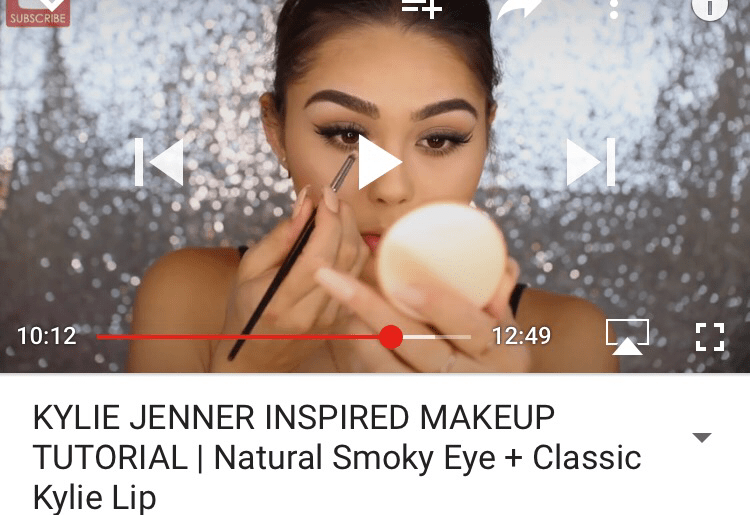Viewport: 750px width, 515px height.
Task: Open the three-dot more options menu
Action: point(614,9)
